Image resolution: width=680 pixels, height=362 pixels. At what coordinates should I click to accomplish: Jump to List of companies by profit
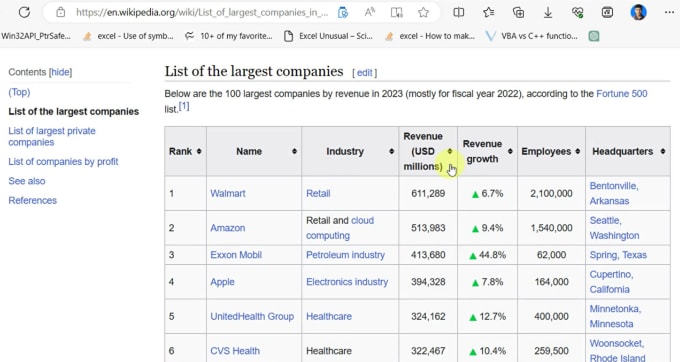(x=63, y=162)
